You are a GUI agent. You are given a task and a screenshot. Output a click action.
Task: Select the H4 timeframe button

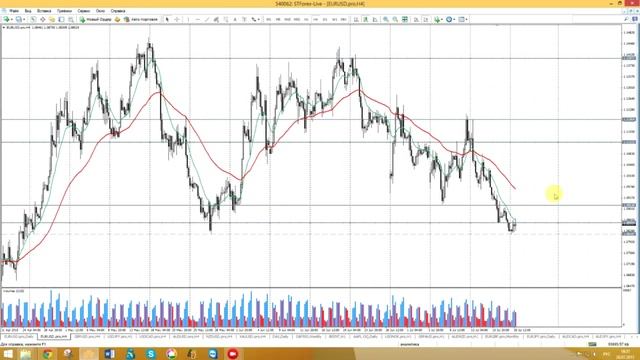tap(316, 19)
